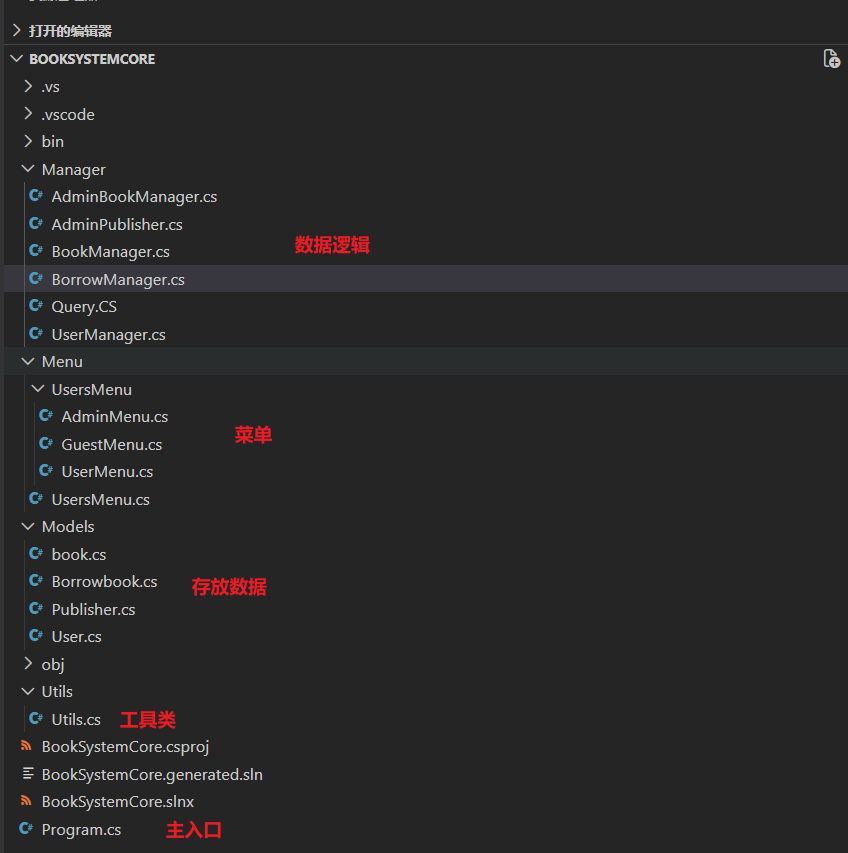848x853 pixels.
Task: Collapse the BOOKSYSTEMCORE root section
Action: point(16,59)
